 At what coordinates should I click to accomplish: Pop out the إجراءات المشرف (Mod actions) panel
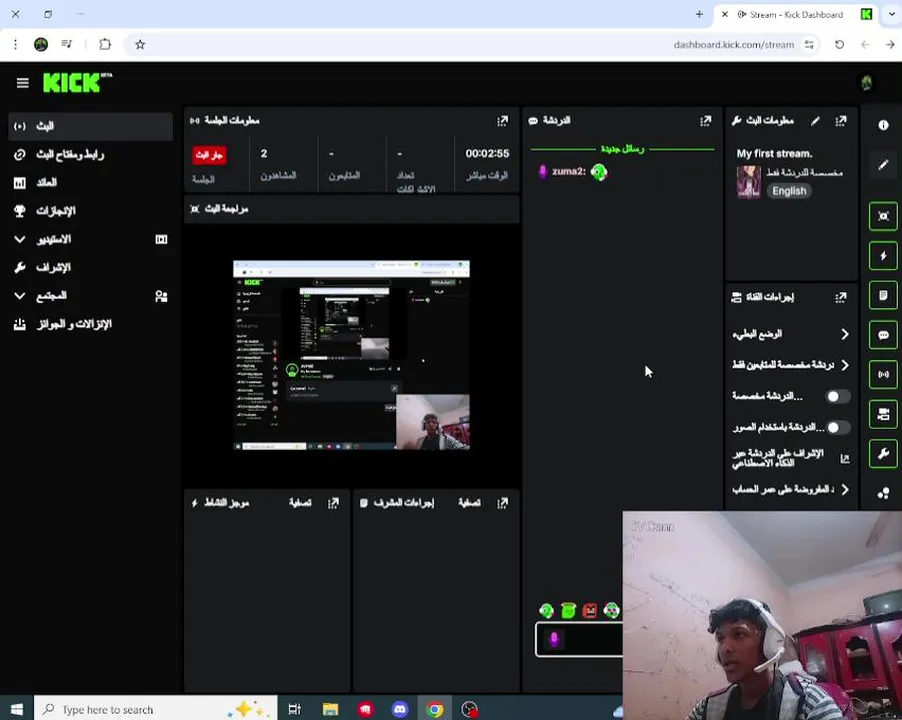point(502,503)
